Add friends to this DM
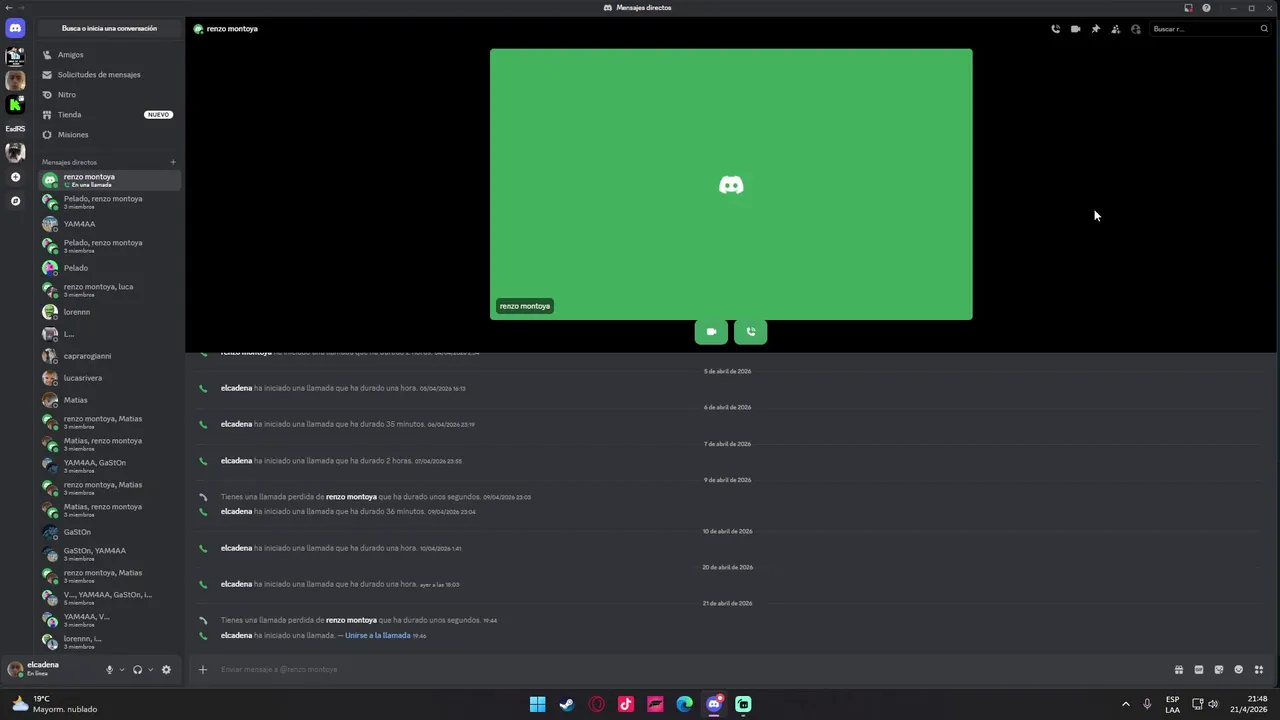The height and width of the screenshot is (720, 1280). tap(1115, 29)
